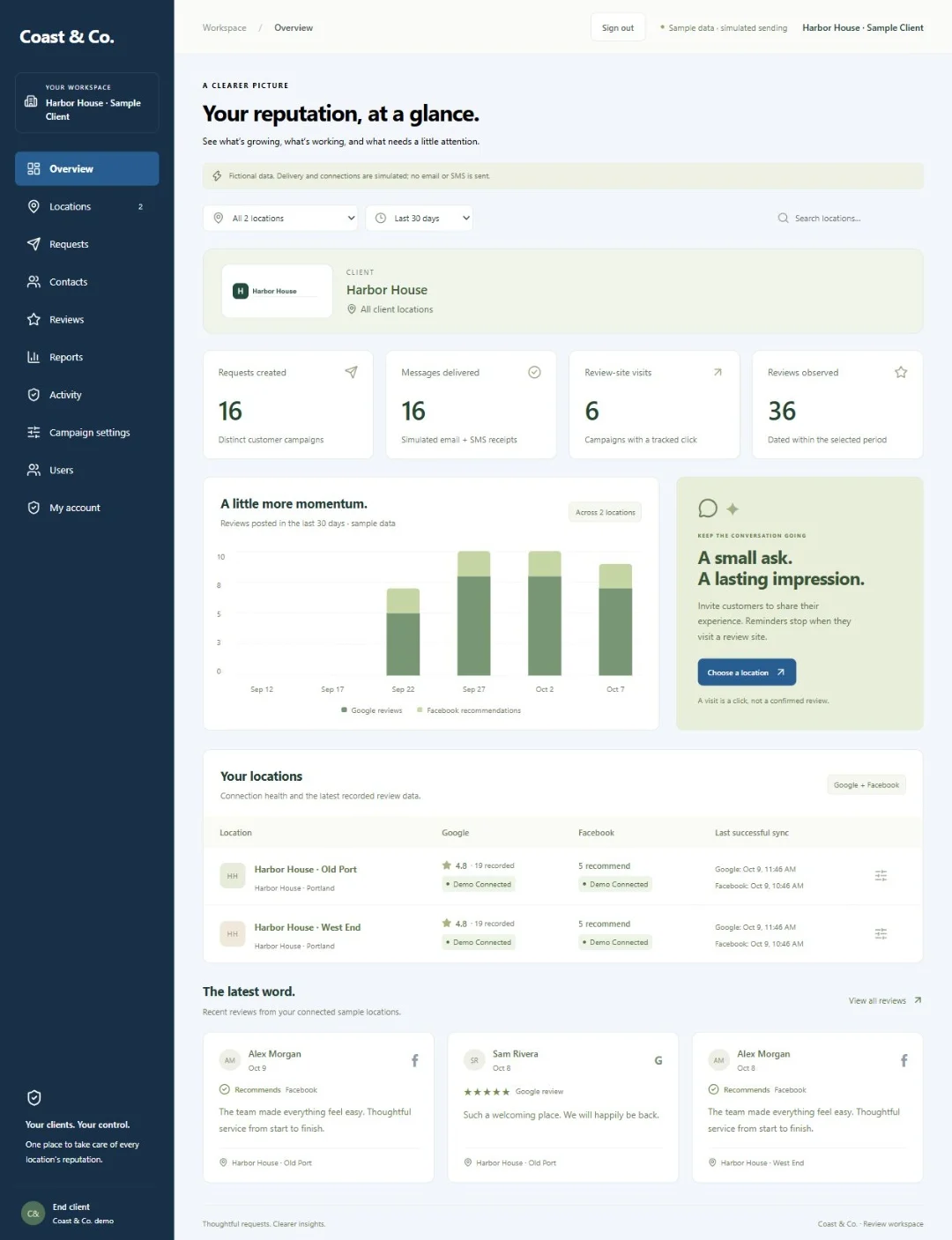Click the My account shield icon

(x=33, y=508)
